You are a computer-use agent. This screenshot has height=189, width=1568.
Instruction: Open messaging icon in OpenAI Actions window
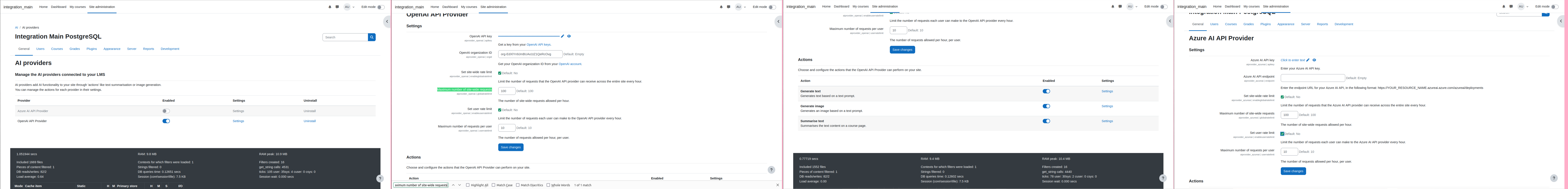[1120, 7]
